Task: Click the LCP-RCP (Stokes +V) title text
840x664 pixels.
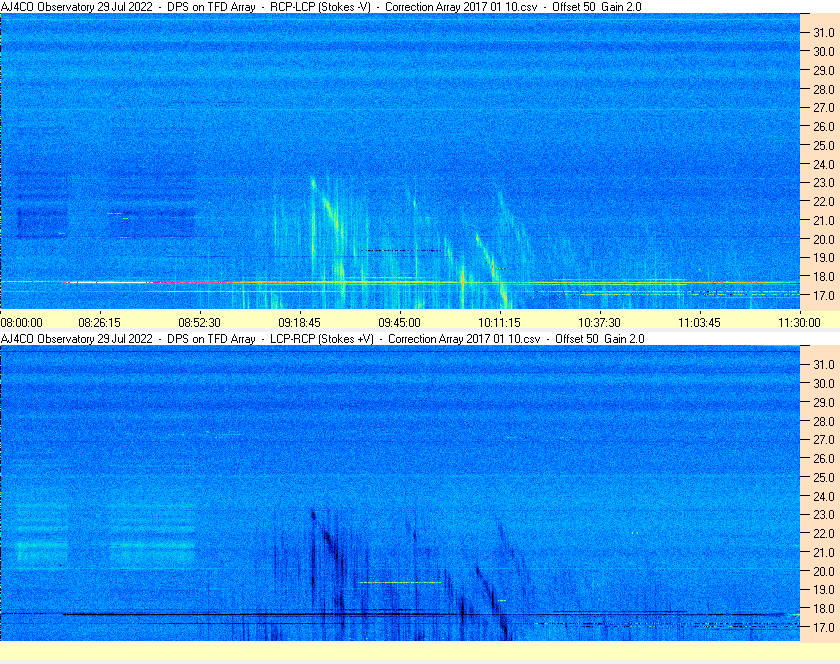Action: point(322,339)
